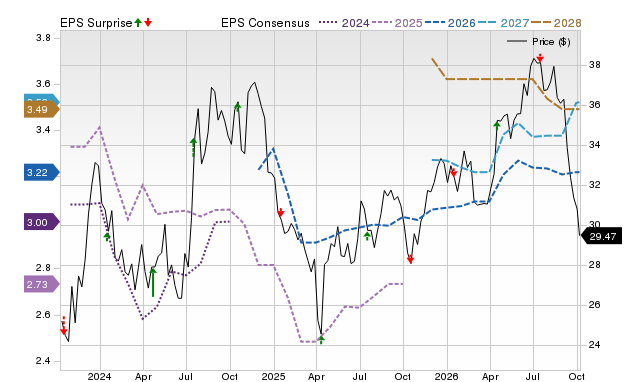Viewport: 640px width, 382px height.
Task: Toggle the 2026 consensus series in legend
Action: 450,23
